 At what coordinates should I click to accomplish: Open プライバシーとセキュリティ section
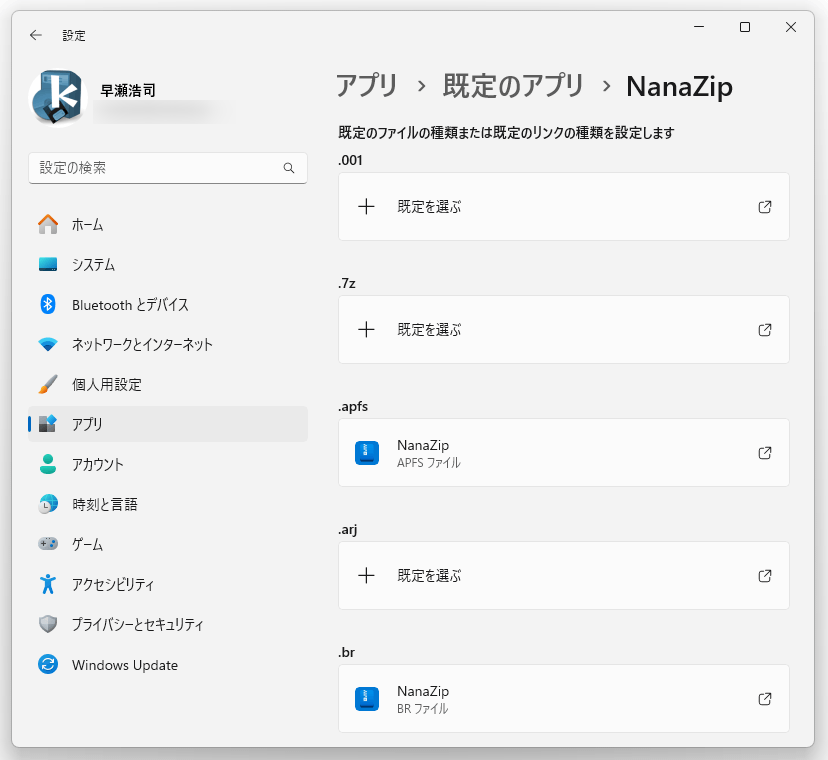tap(168, 624)
